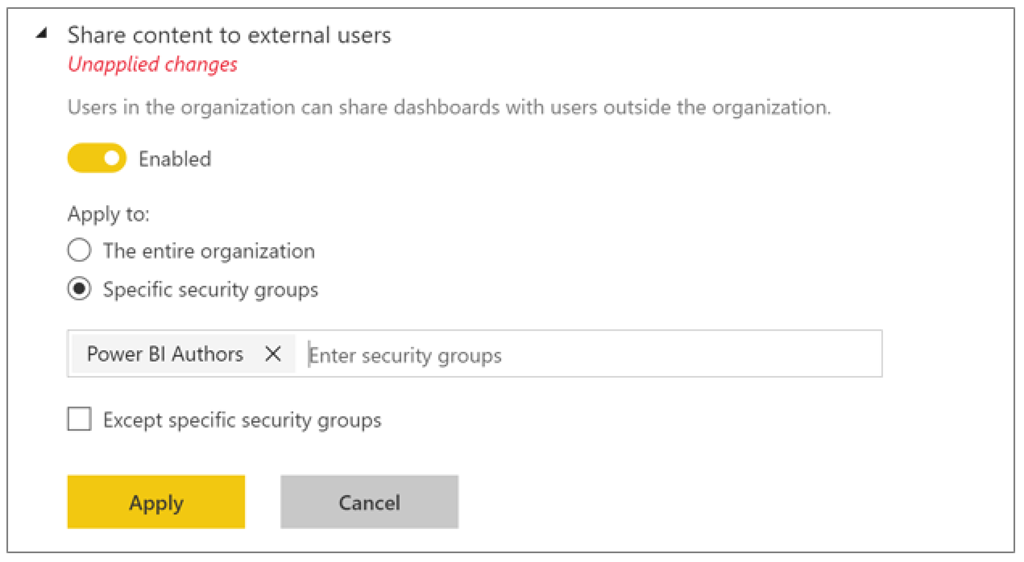Image resolution: width=1024 pixels, height=562 pixels.
Task: Remove the Power BI Authors group tag
Action: point(273,354)
